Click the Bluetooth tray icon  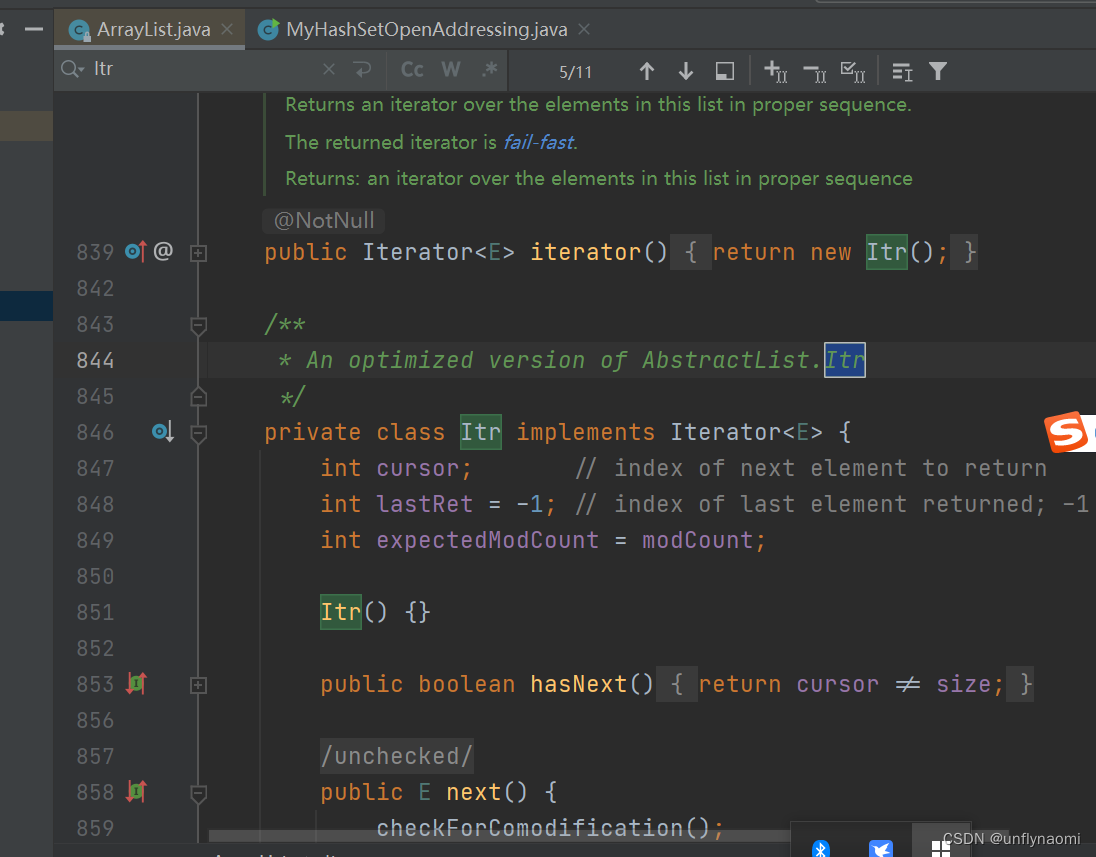tap(821, 848)
